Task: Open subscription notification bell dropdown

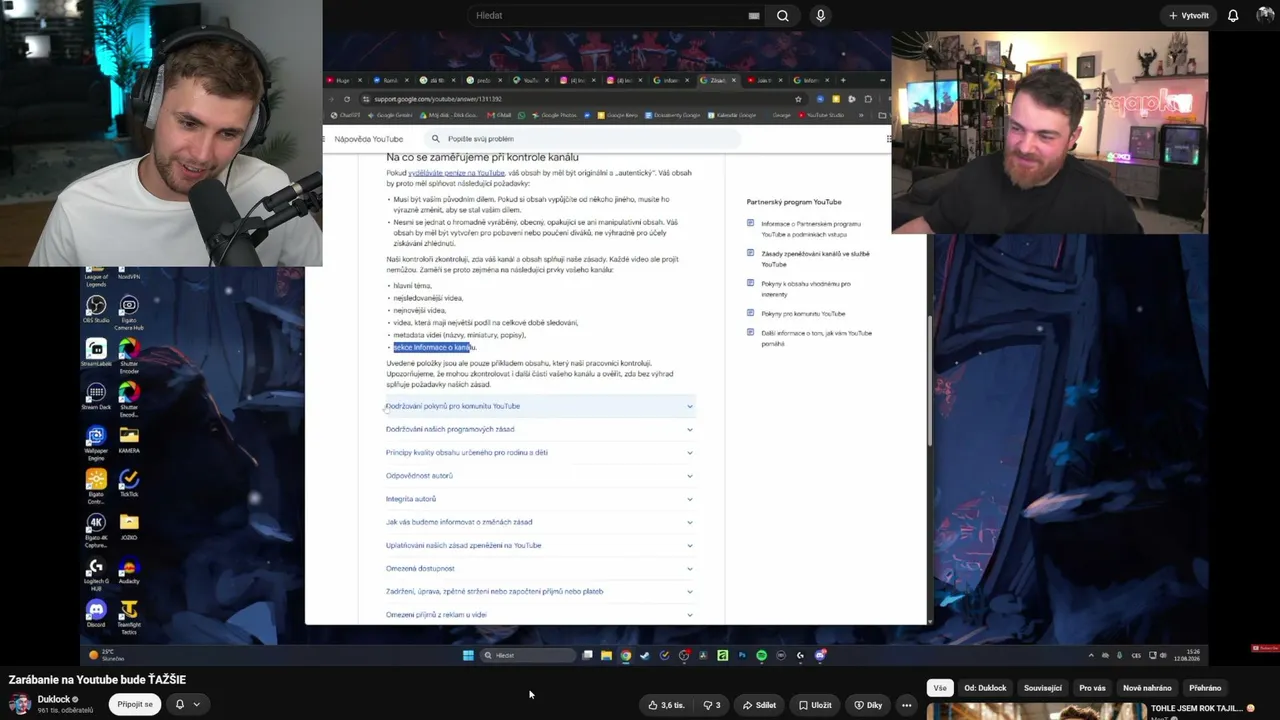Action: click(x=187, y=704)
